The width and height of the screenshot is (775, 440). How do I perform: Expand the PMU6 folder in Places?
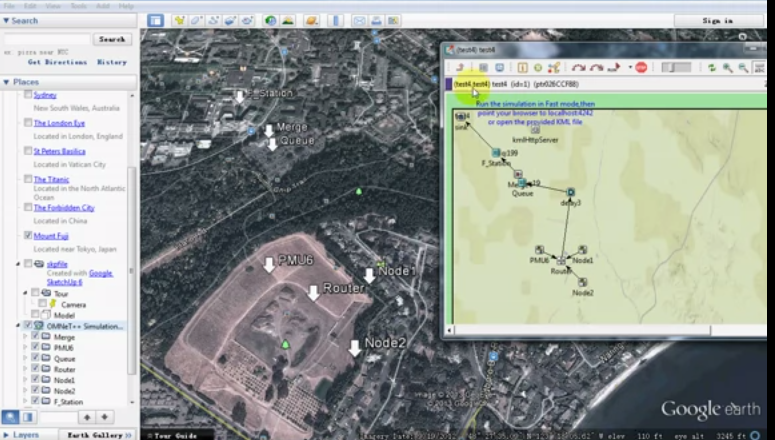[x=25, y=347]
